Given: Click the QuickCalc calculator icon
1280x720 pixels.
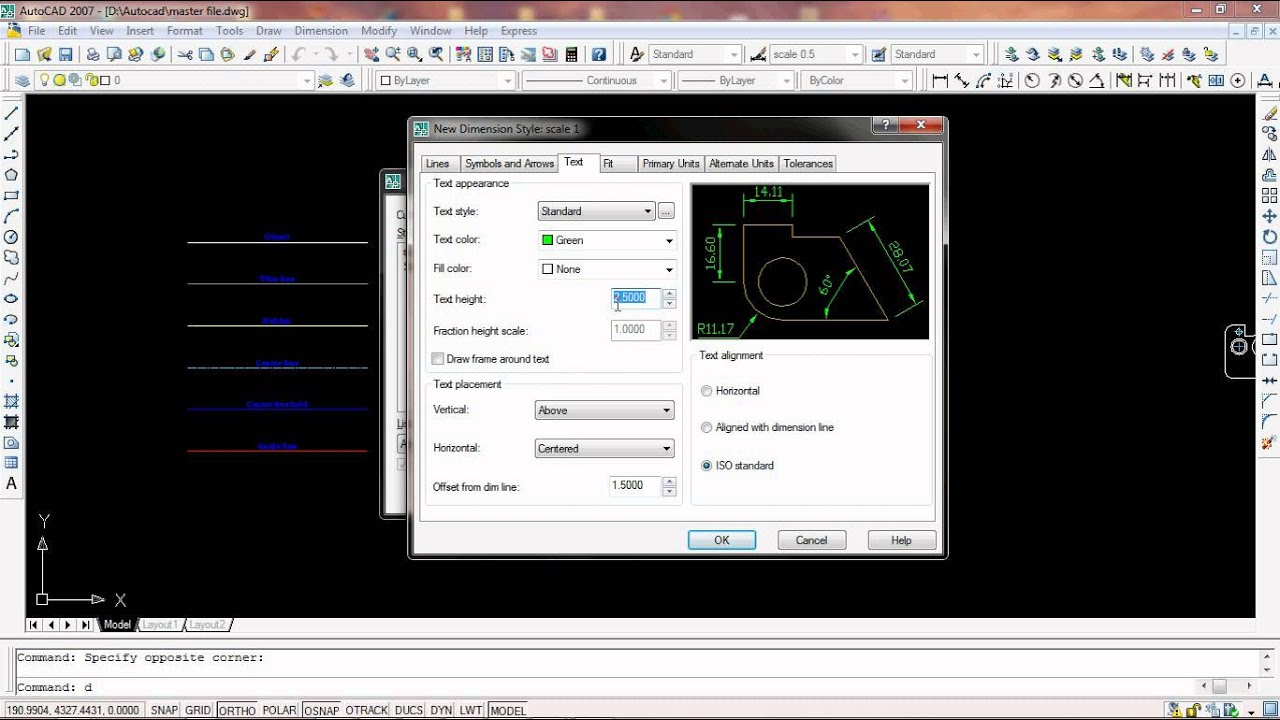Looking at the screenshot, I should click(571, 55).
